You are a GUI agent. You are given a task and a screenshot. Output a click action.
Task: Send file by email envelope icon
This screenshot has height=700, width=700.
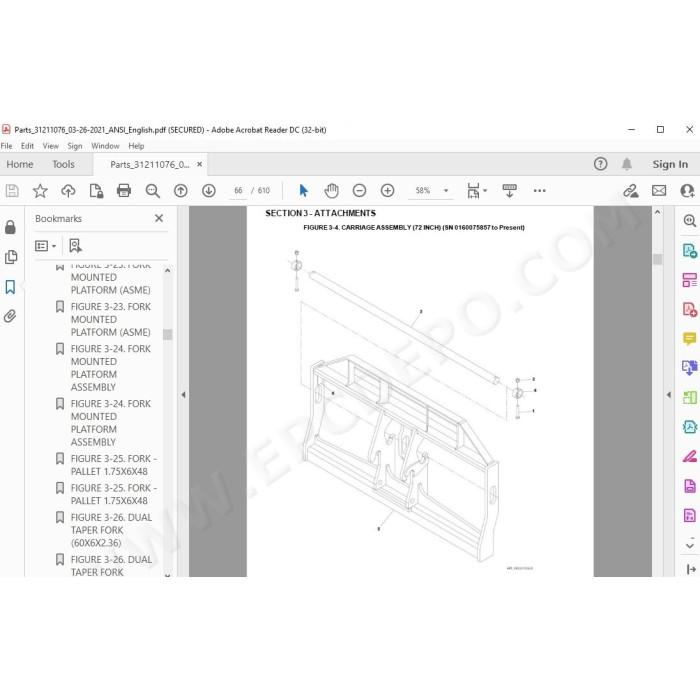point(659,191)
